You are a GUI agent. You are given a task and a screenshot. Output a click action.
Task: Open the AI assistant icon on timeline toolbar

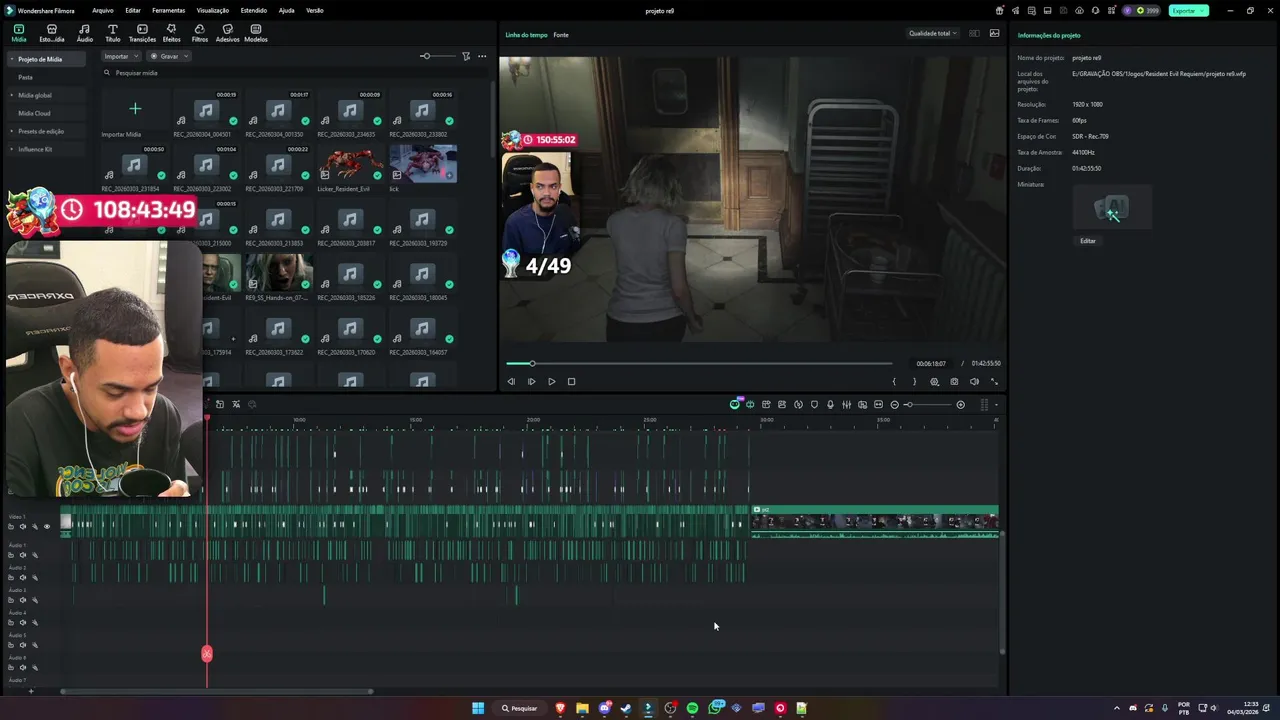point(734,405)
